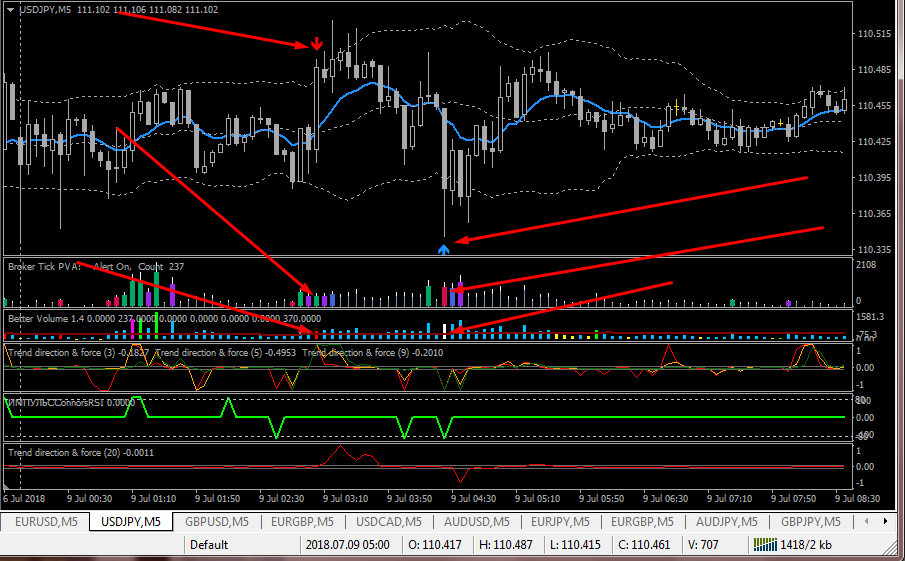Click the 2108 scale value on PVA pane
Image resolution: width=905 pixels, height=561 pixels.
(x=866, y=265)
